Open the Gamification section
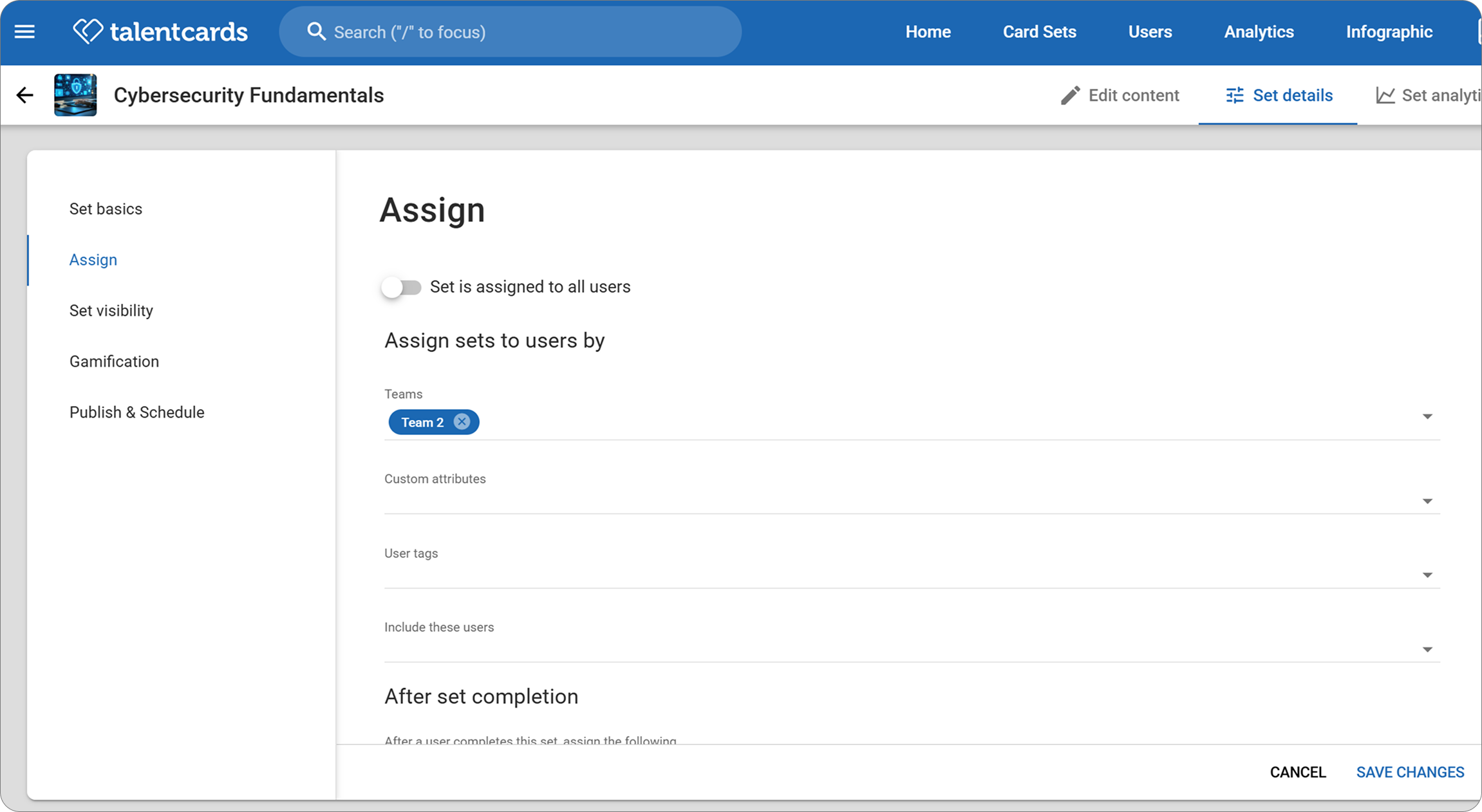 tap(114, 362)
